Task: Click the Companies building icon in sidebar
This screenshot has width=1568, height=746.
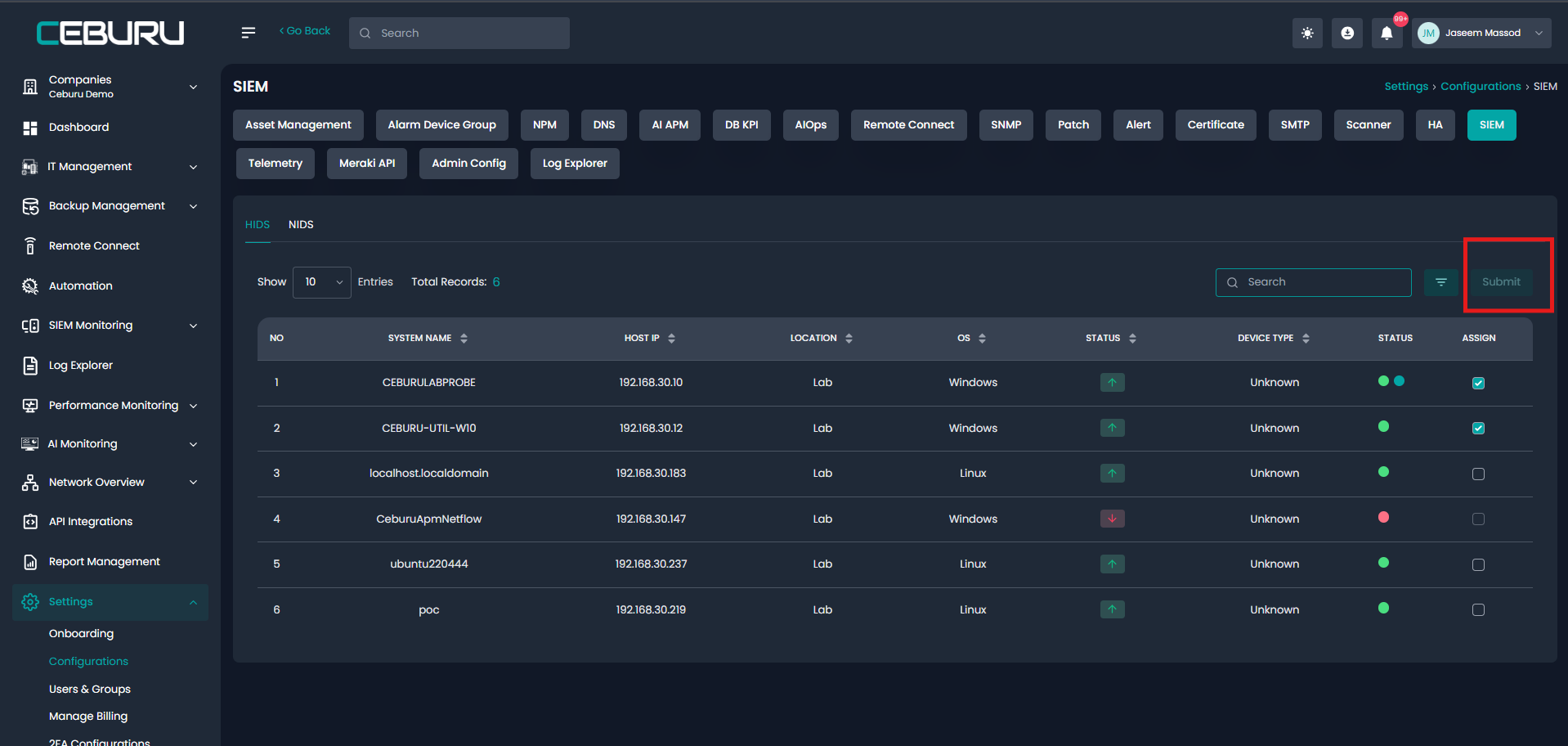Action: pos(30,87)
